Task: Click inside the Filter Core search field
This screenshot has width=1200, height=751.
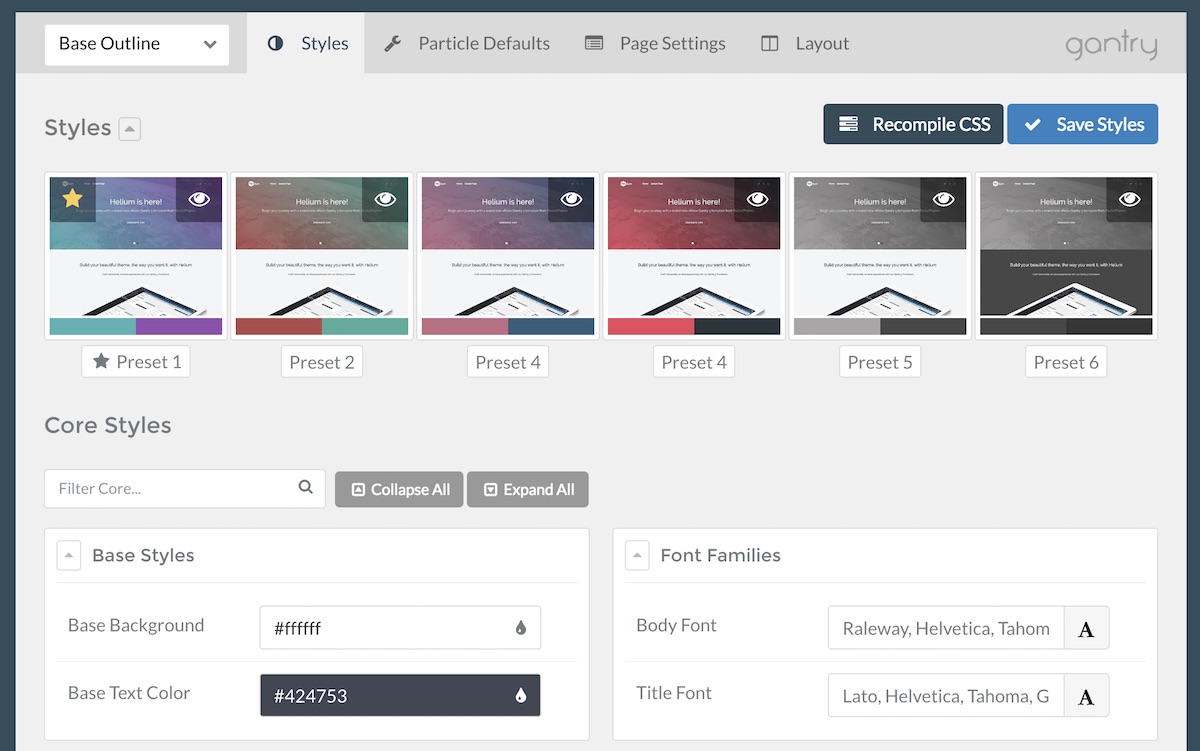Action: 160,488
